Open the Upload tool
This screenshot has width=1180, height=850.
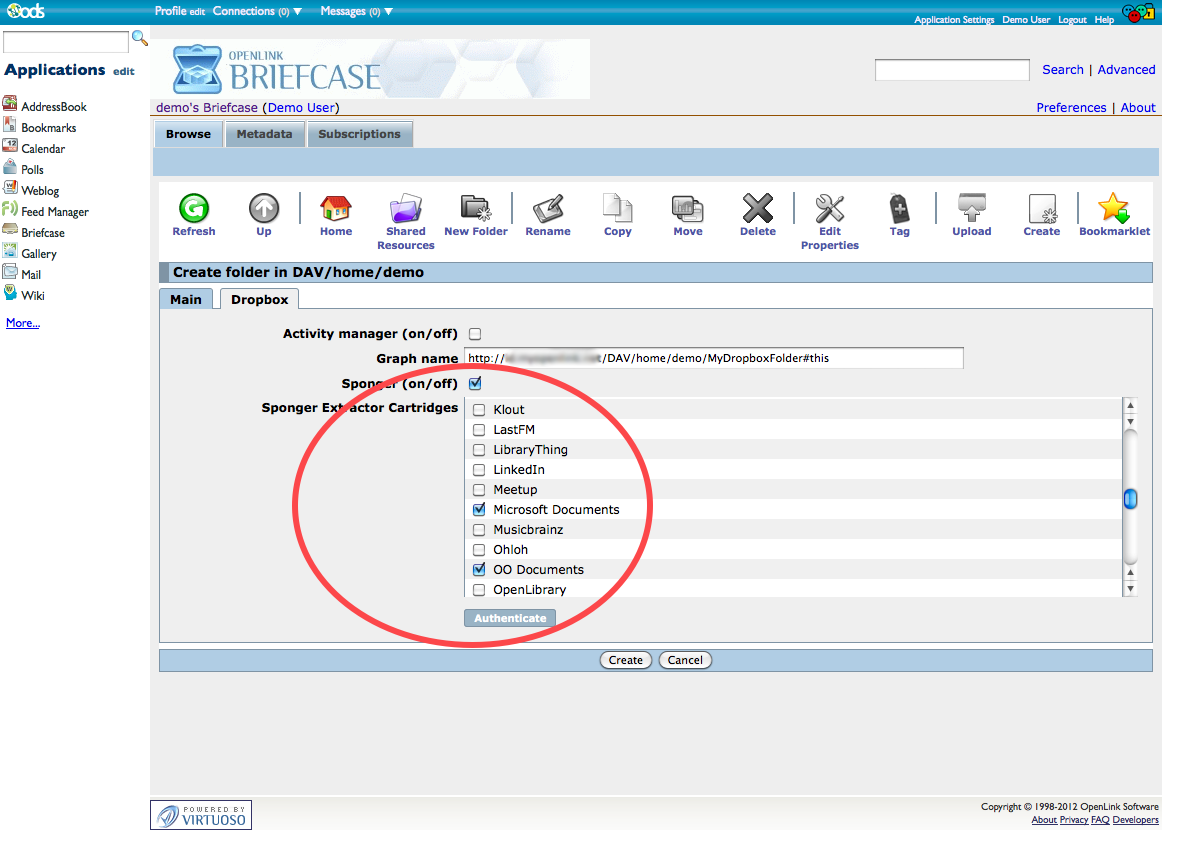coord(971,209)
